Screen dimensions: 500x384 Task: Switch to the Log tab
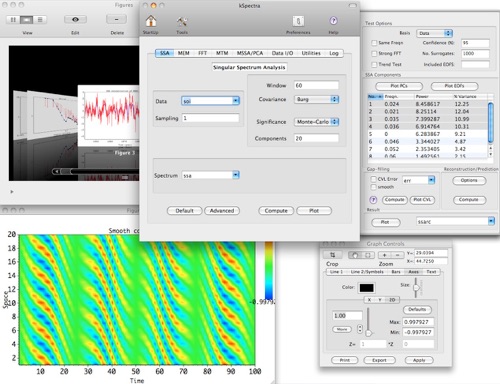(x=334, y=53)
